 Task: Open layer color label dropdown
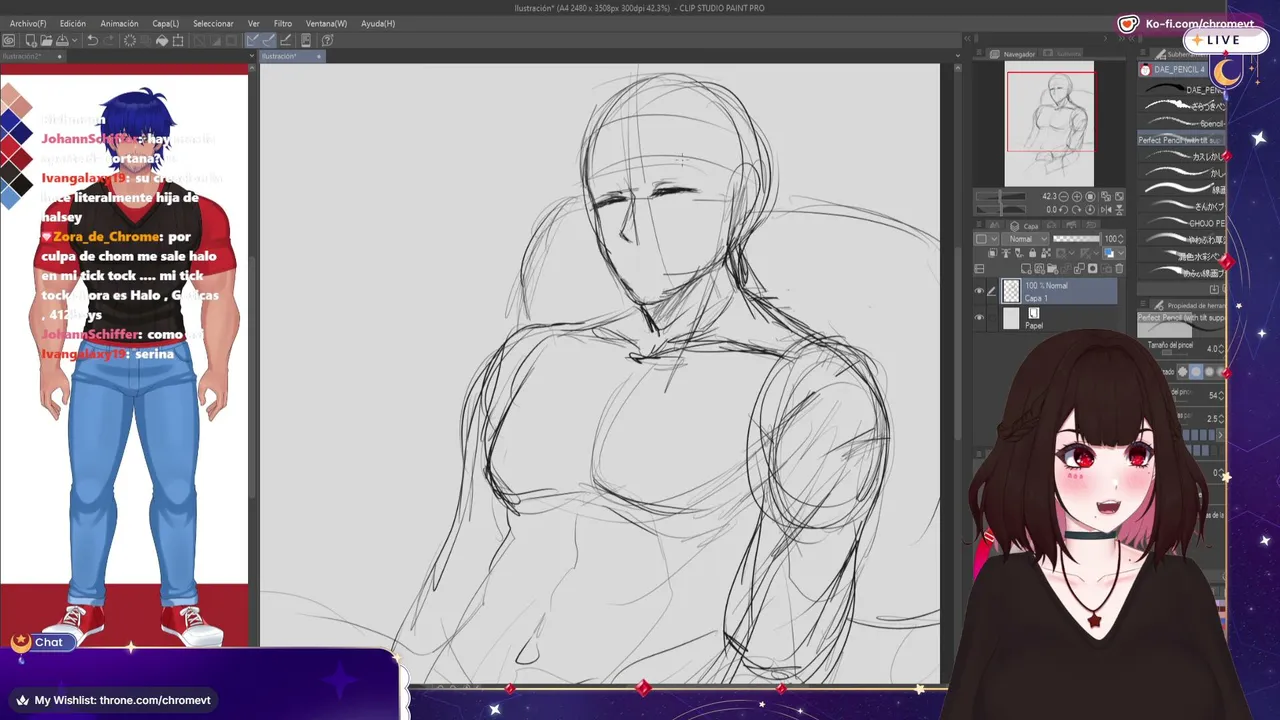(987, 239)
